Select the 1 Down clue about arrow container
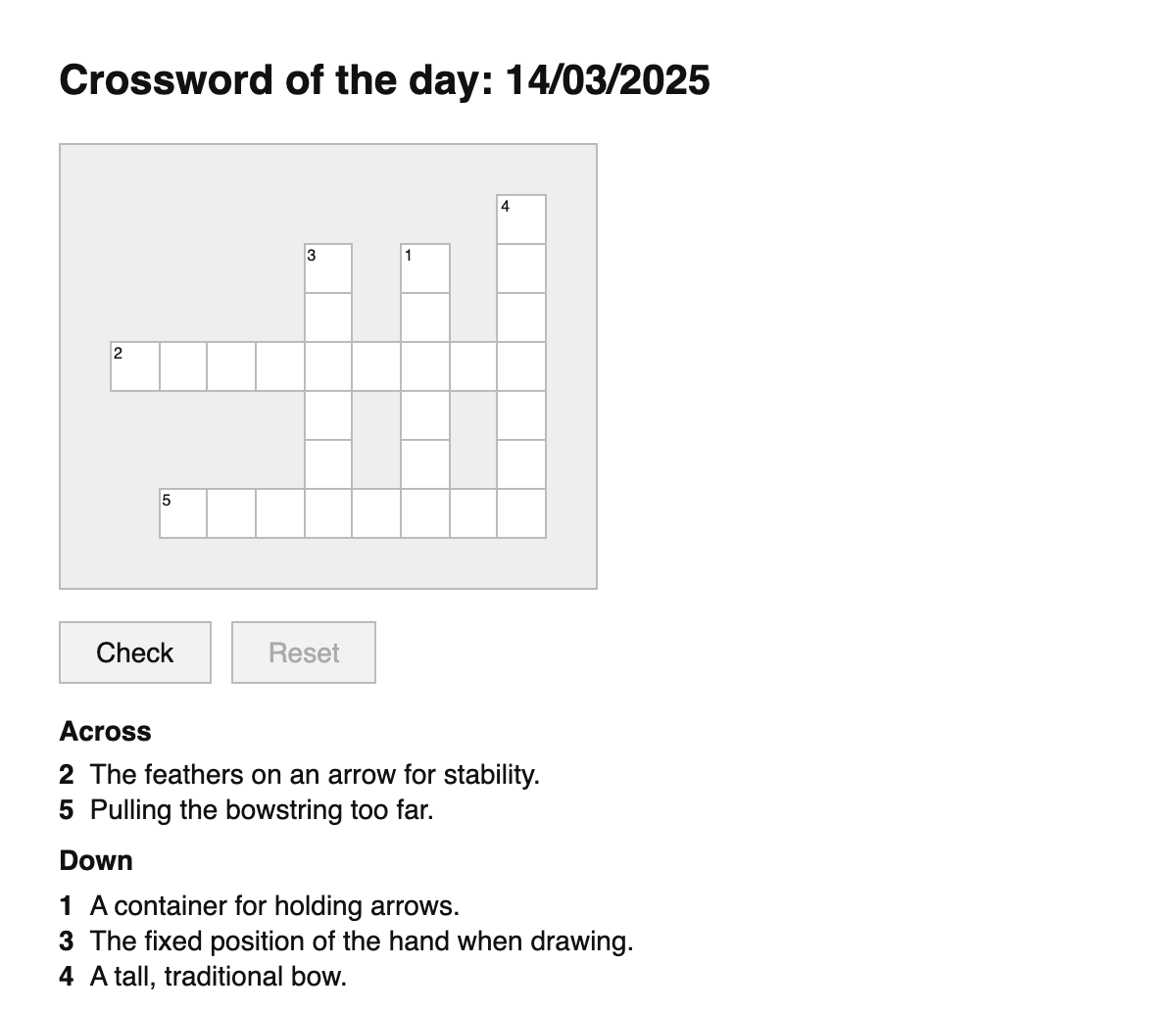Viewport: 1176px width, 1013px height. pyautogui.click(x=274, y=905)
